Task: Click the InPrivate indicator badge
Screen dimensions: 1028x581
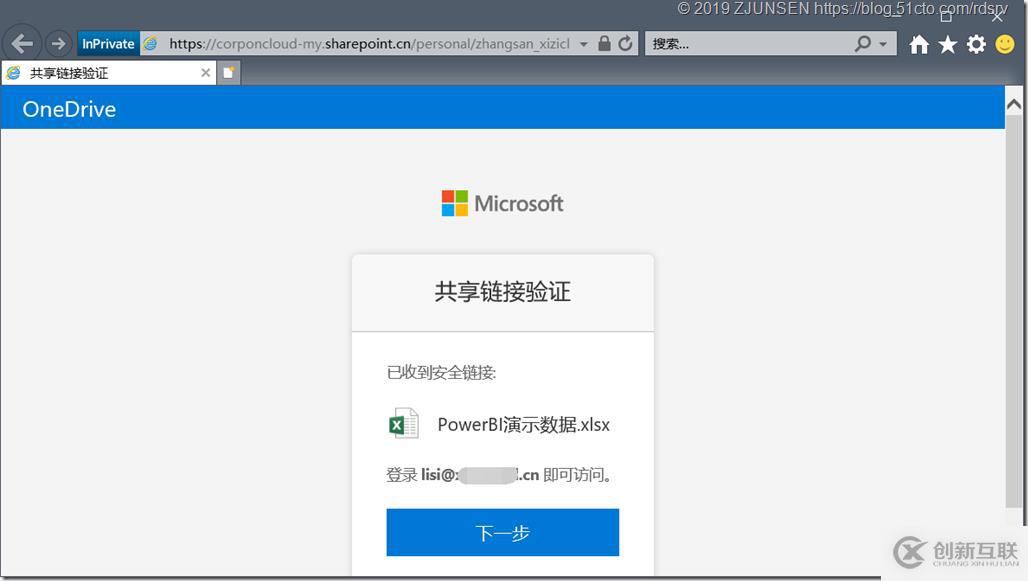Action: pos(108,44)
